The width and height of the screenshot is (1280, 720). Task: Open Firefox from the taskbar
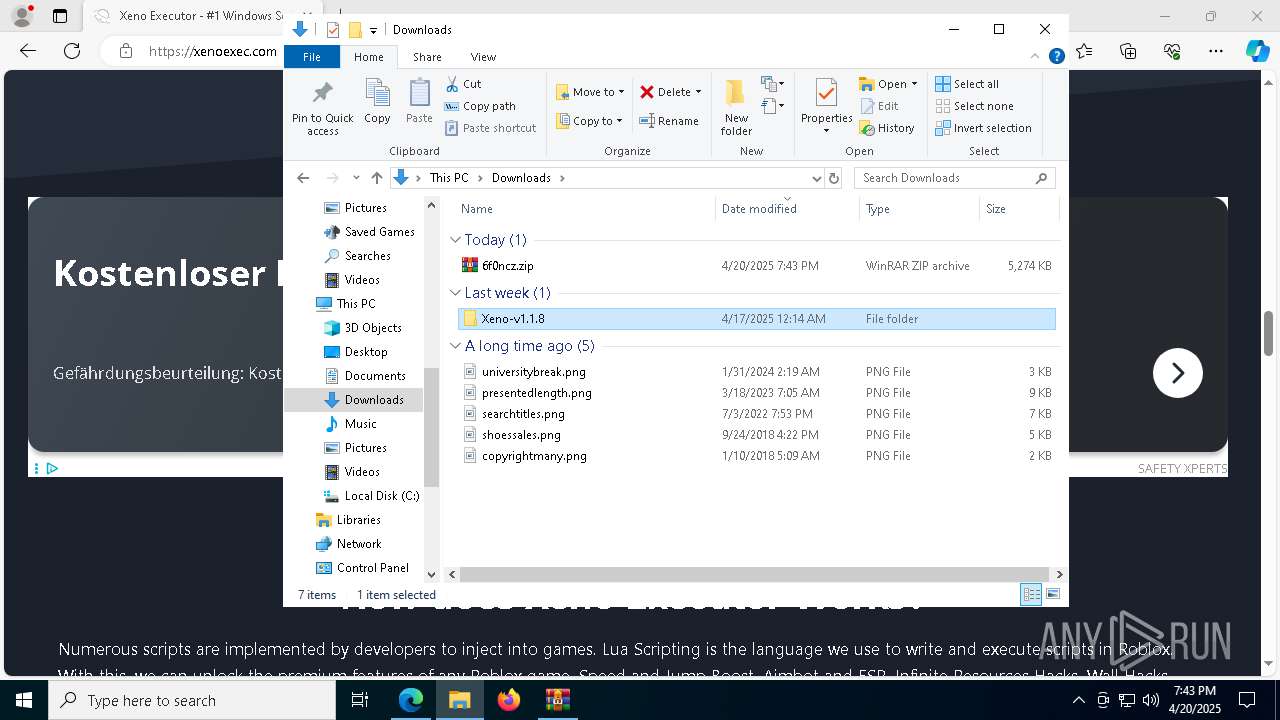509,700
